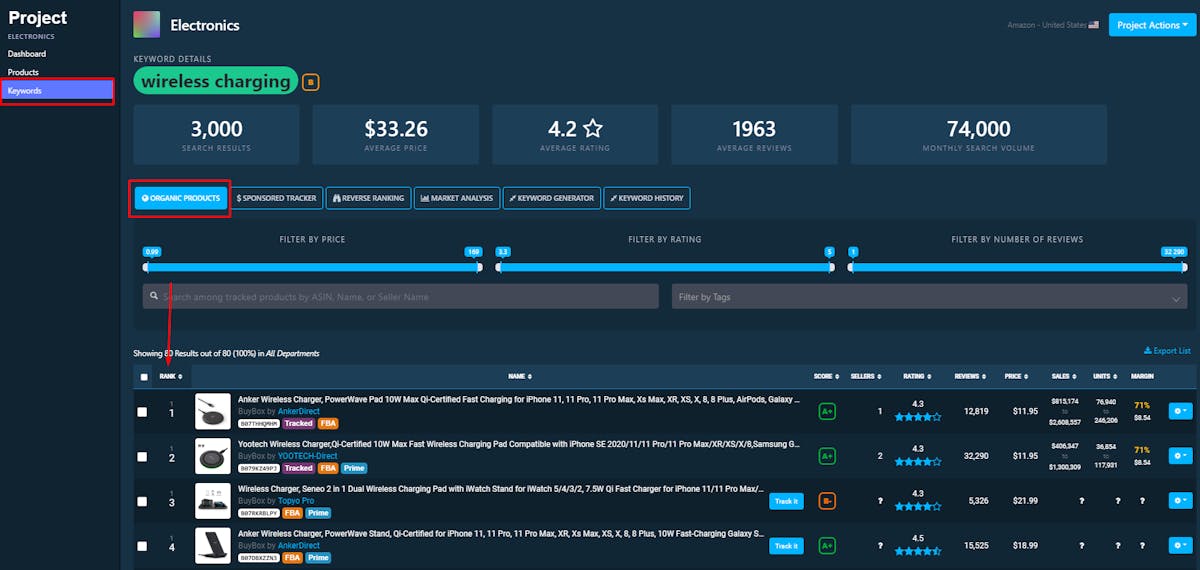
Task: Grab the maximum reviews slider handle
Action: point(1184,267)
